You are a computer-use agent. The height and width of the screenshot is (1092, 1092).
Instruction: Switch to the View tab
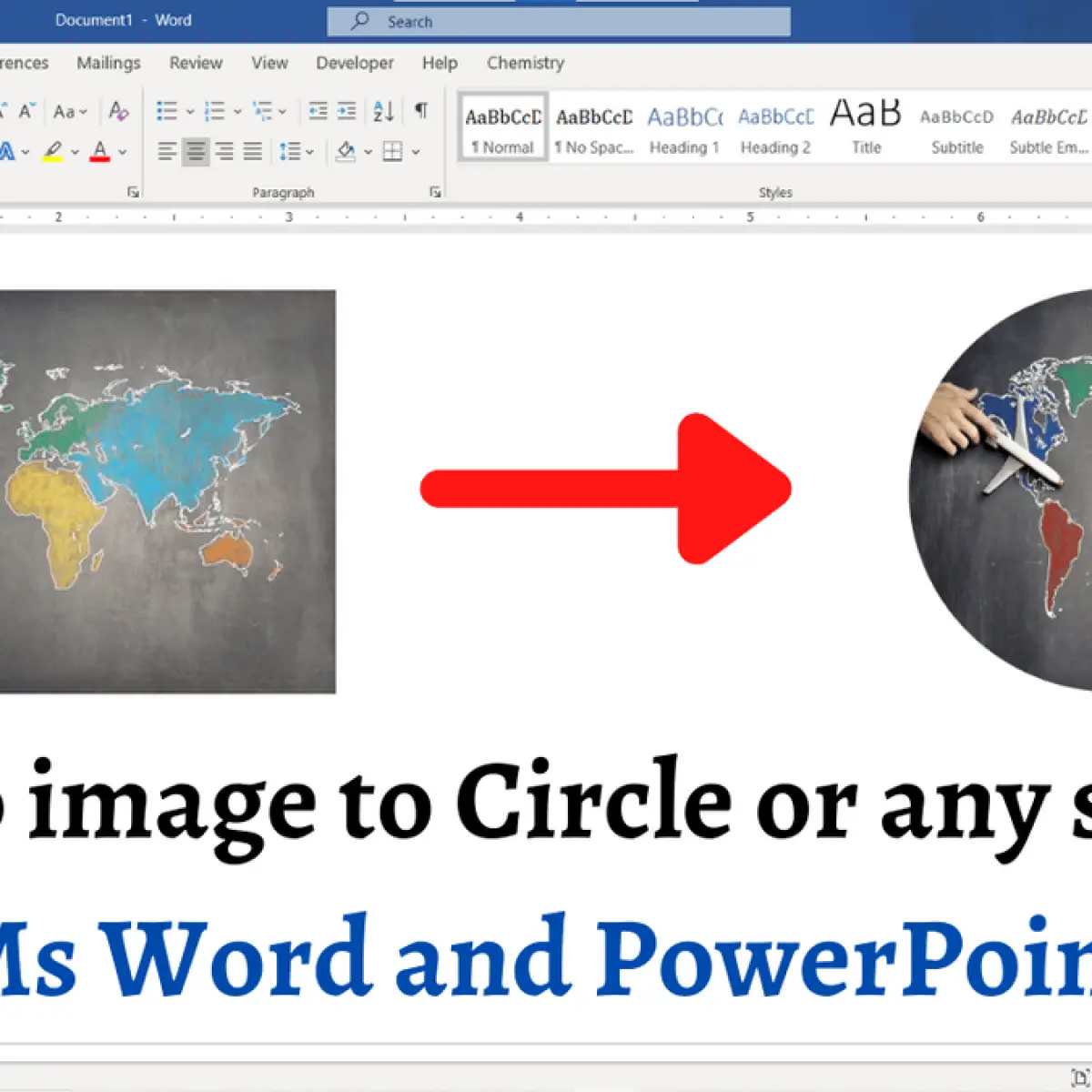[x=269, y=63]
